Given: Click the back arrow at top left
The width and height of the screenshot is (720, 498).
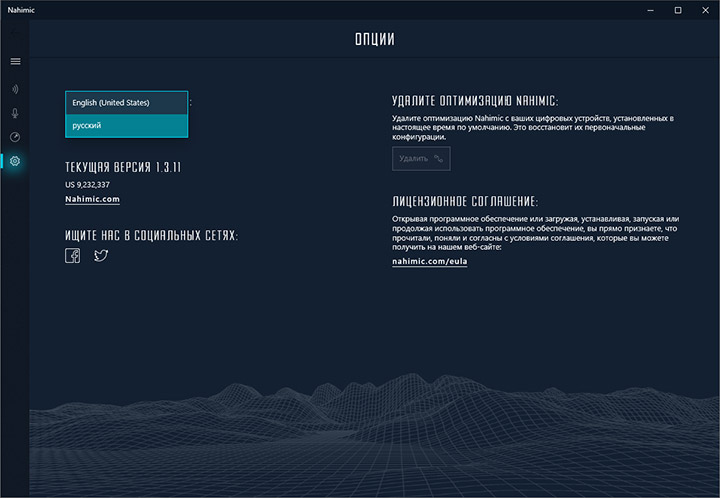Looking at the screenshot, I should [15, 32].
